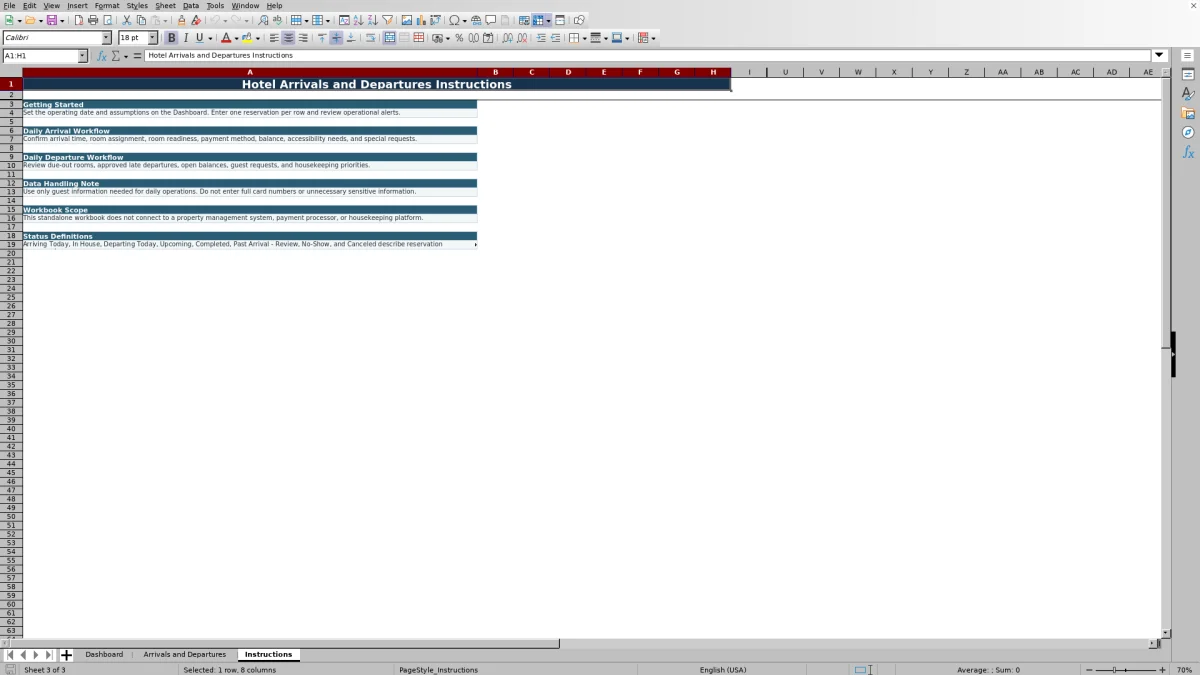1200x675 pixels.
Task: Click Insert Special Character omega icon
Action: coord(455,20)
